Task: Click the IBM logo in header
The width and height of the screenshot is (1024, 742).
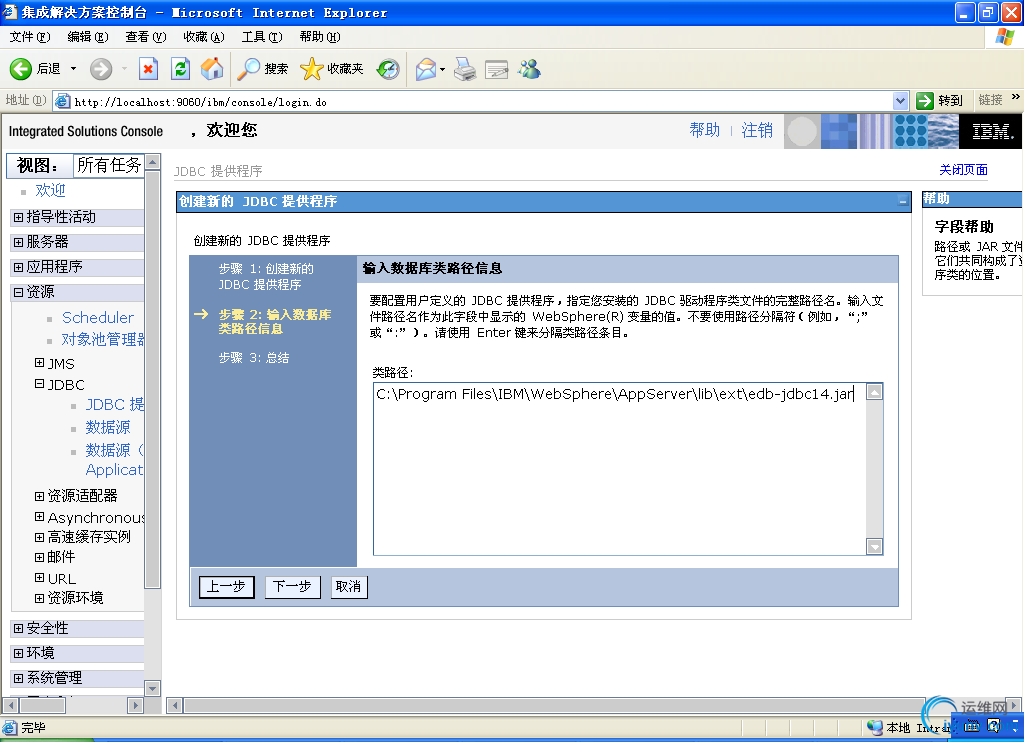Action: (991, 131)
